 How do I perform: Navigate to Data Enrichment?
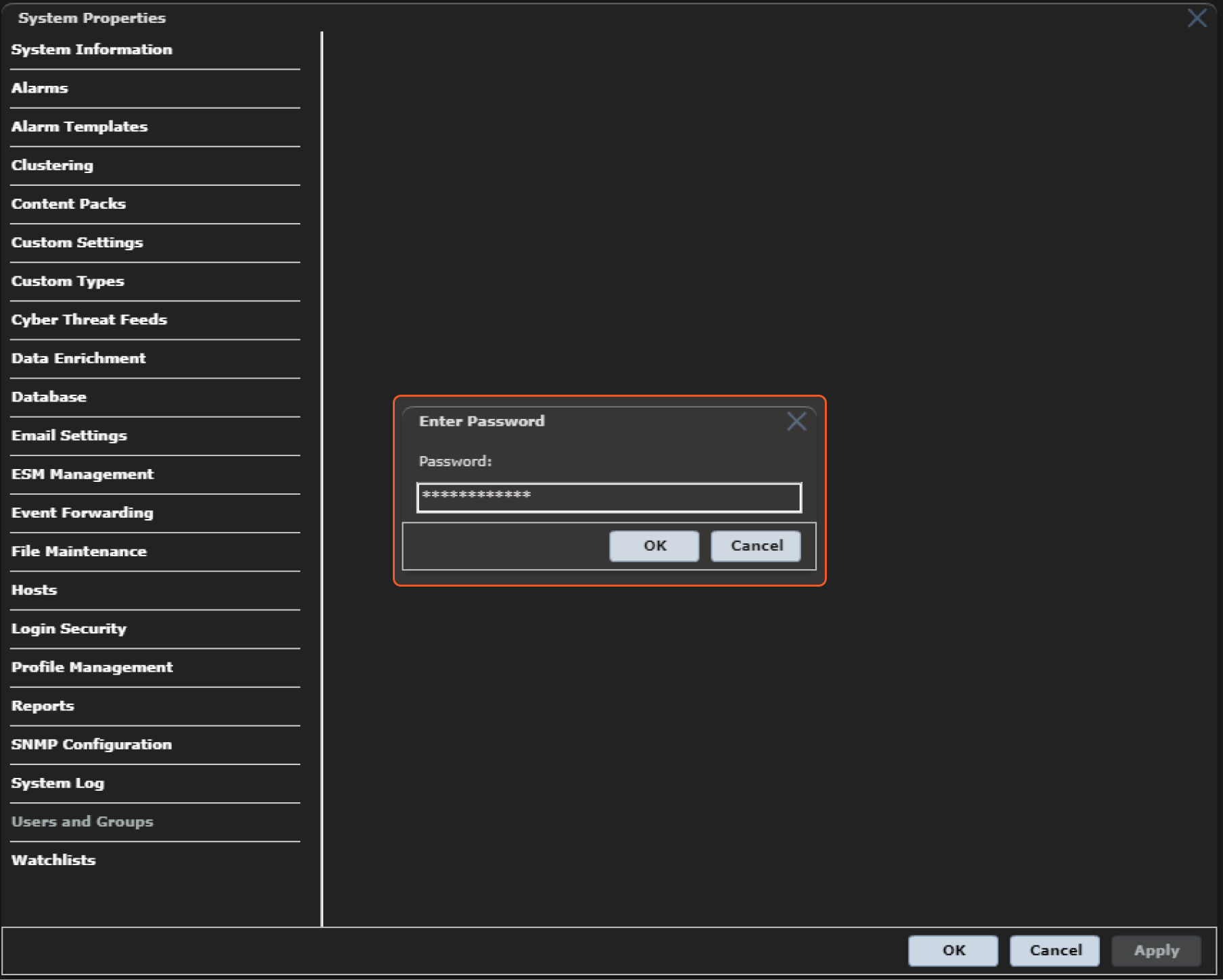[x=78, y=358]
